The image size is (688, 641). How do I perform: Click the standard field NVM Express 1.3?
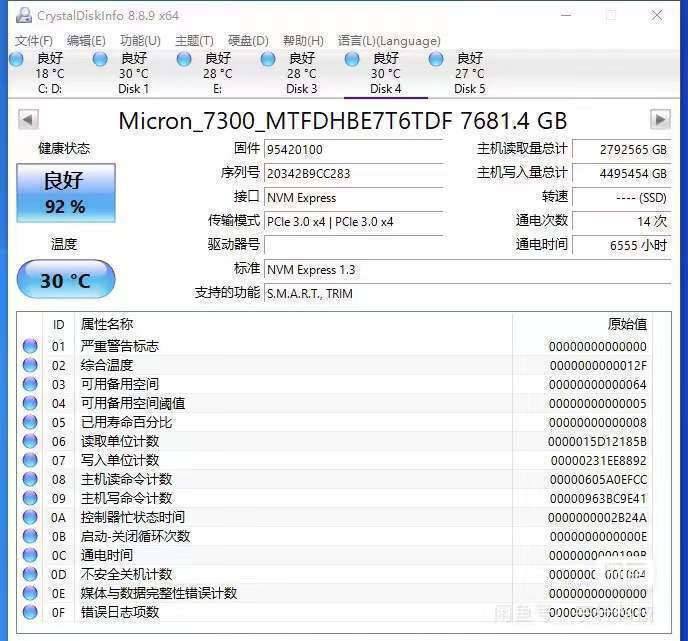click(468, 269)
